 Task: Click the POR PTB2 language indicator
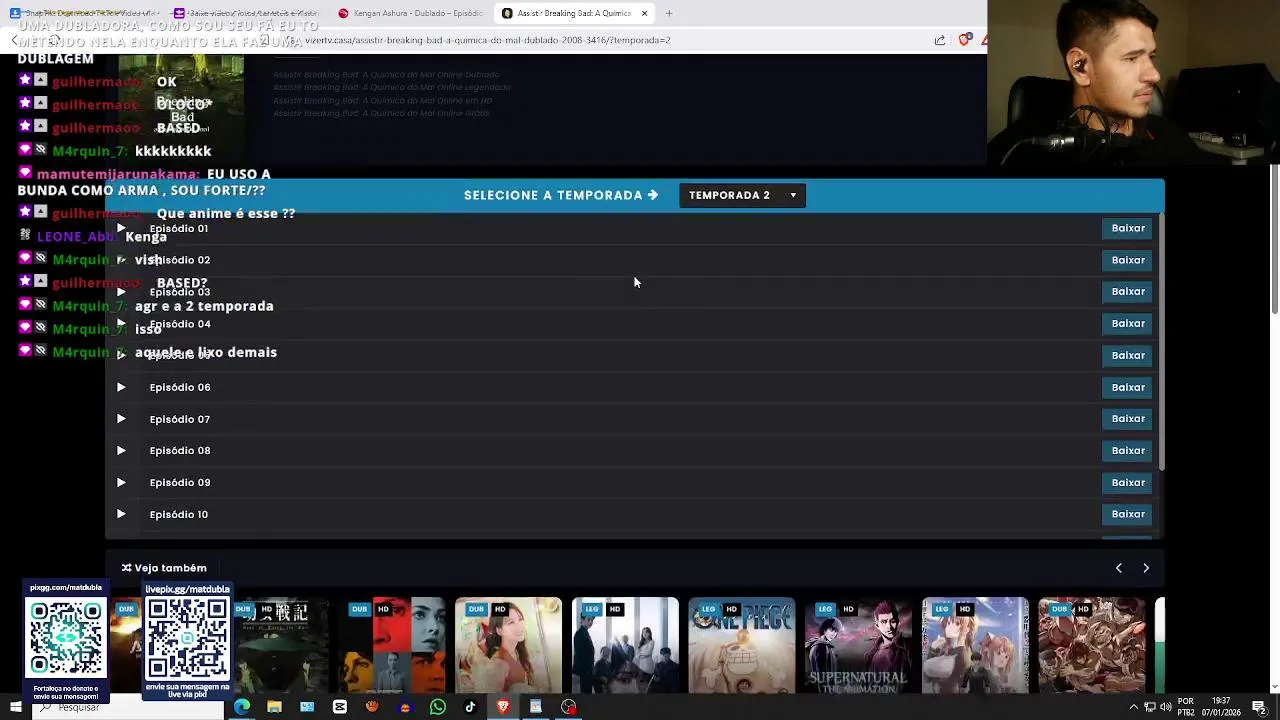pyautogui.click(x=1186, y=707)
